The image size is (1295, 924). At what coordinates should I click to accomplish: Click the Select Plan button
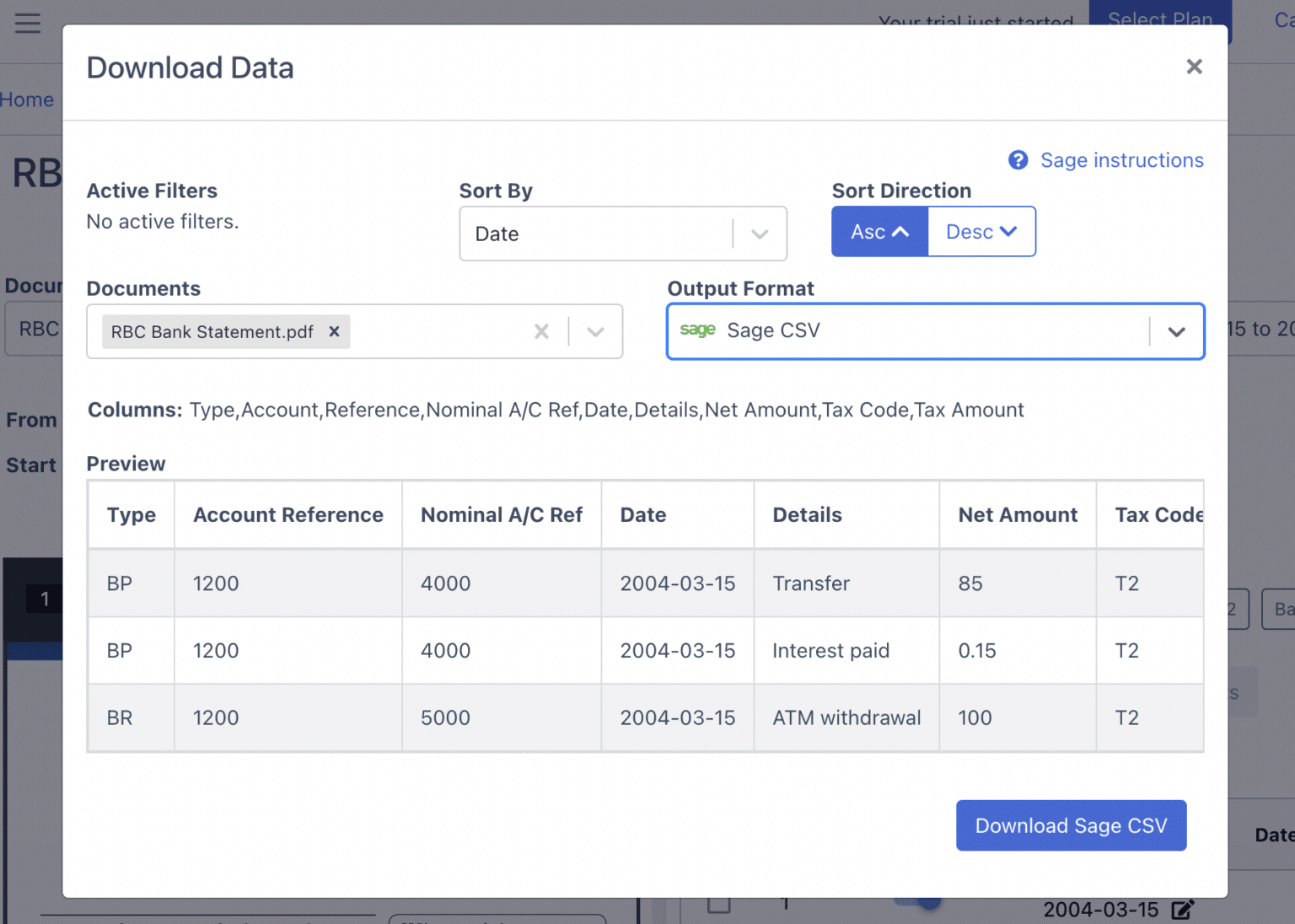(x=1160, y=19)
